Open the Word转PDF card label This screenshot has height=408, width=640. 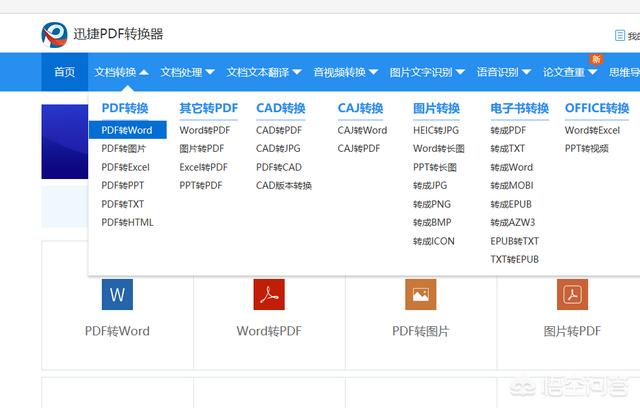pyautogui.click(x=269, y=331)
